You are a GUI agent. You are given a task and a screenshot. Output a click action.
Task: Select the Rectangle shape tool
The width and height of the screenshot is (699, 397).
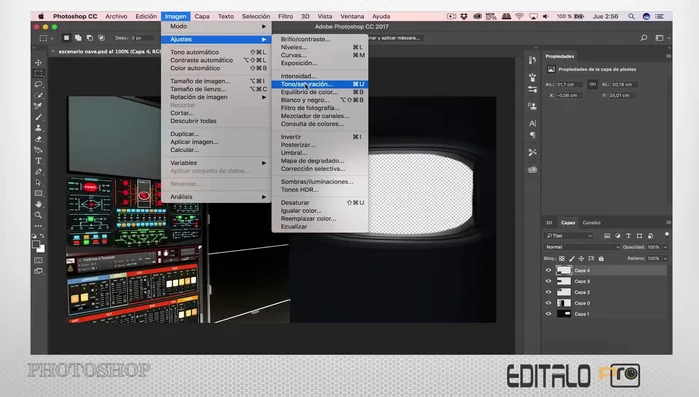coord(38,193)
